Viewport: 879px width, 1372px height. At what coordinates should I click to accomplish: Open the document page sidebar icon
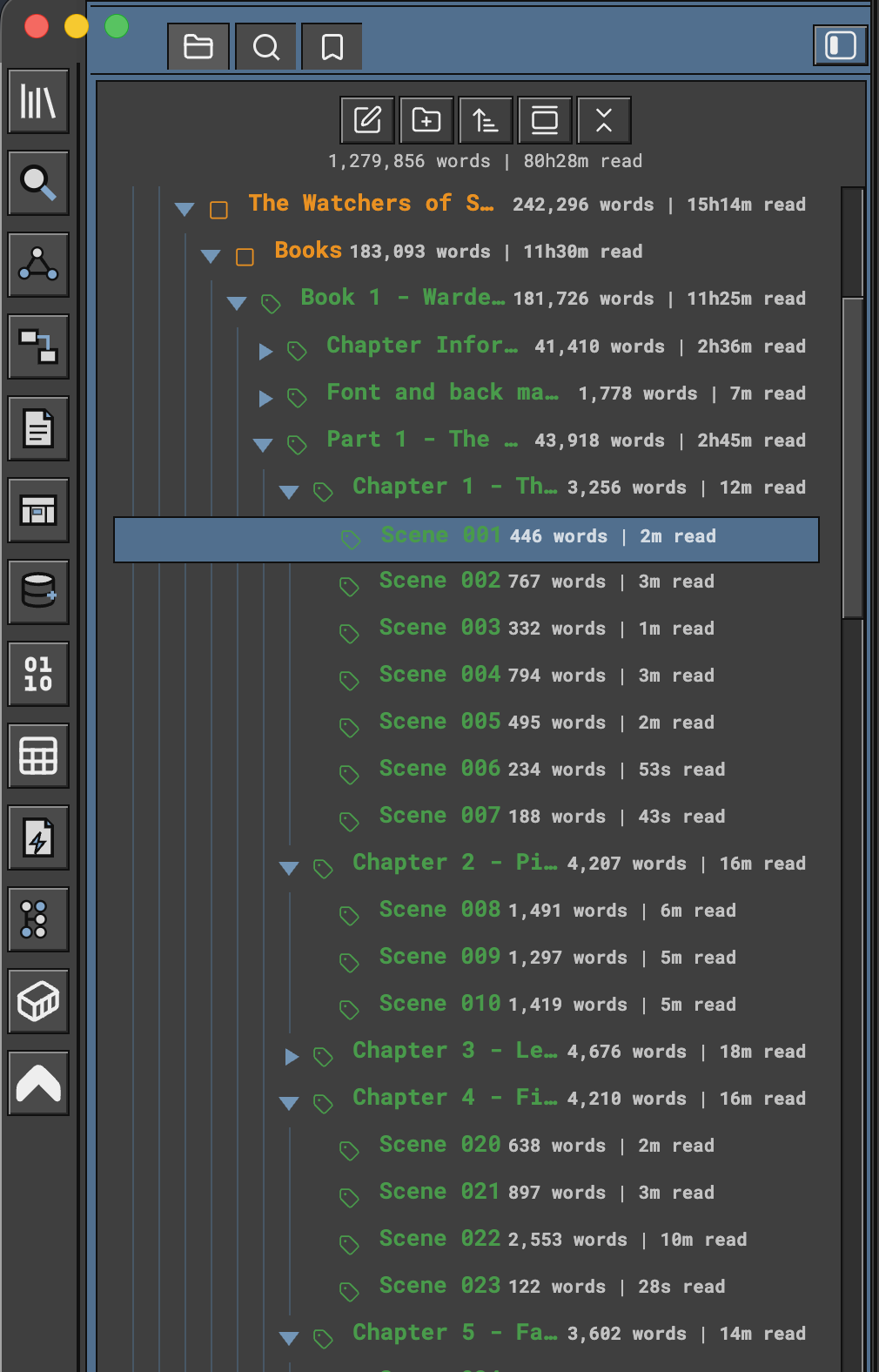38,428
